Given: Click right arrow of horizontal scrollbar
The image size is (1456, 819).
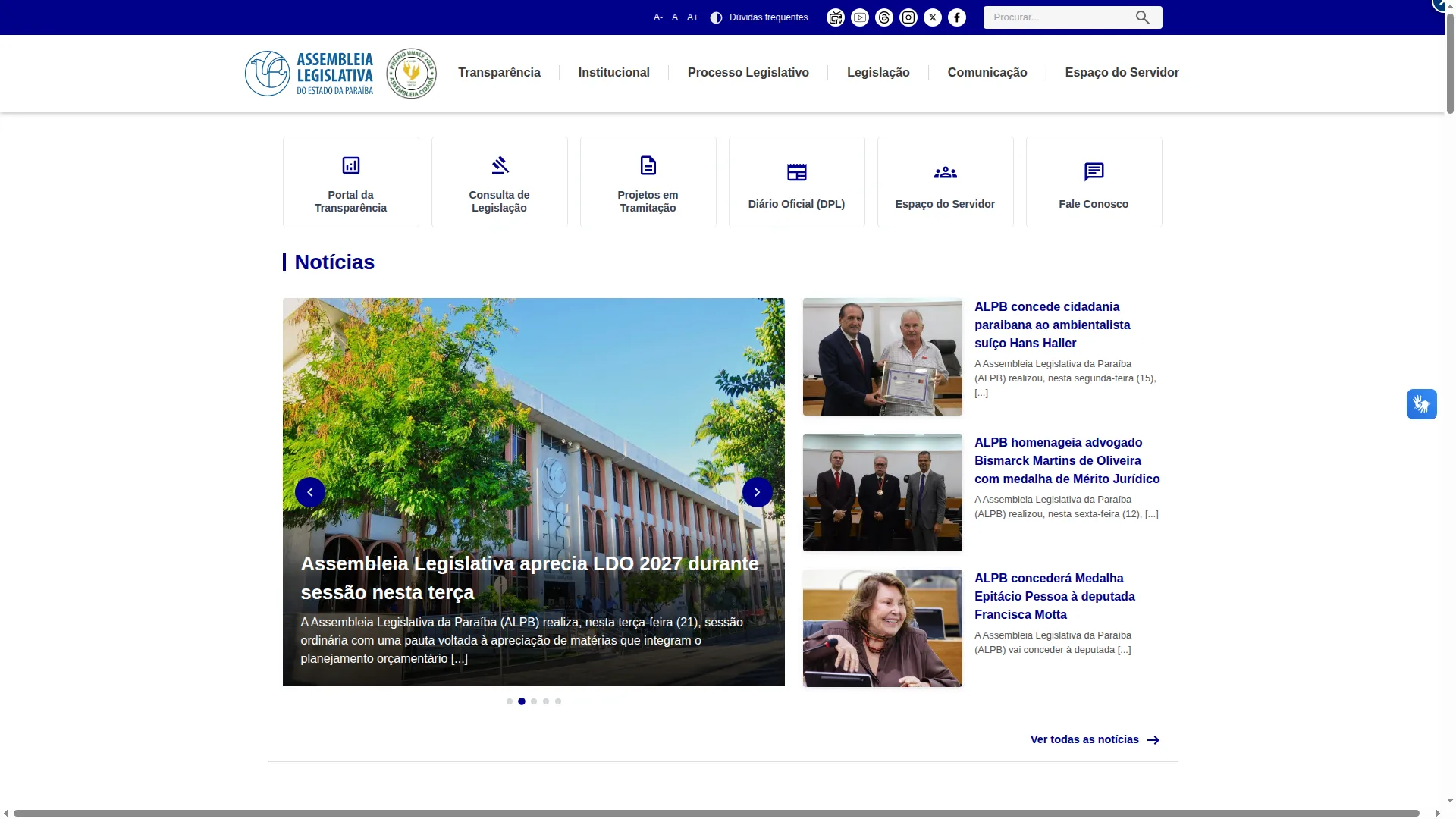Looking at the screenshot, I should [1438, 814].
